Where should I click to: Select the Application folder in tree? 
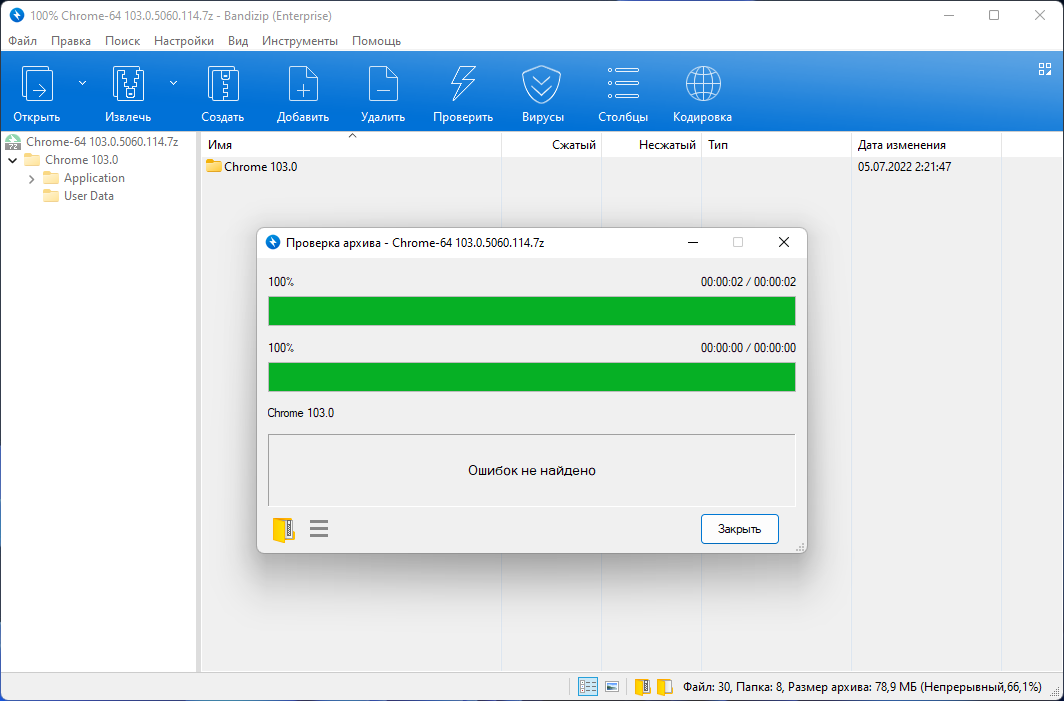(x=94, y=178)
